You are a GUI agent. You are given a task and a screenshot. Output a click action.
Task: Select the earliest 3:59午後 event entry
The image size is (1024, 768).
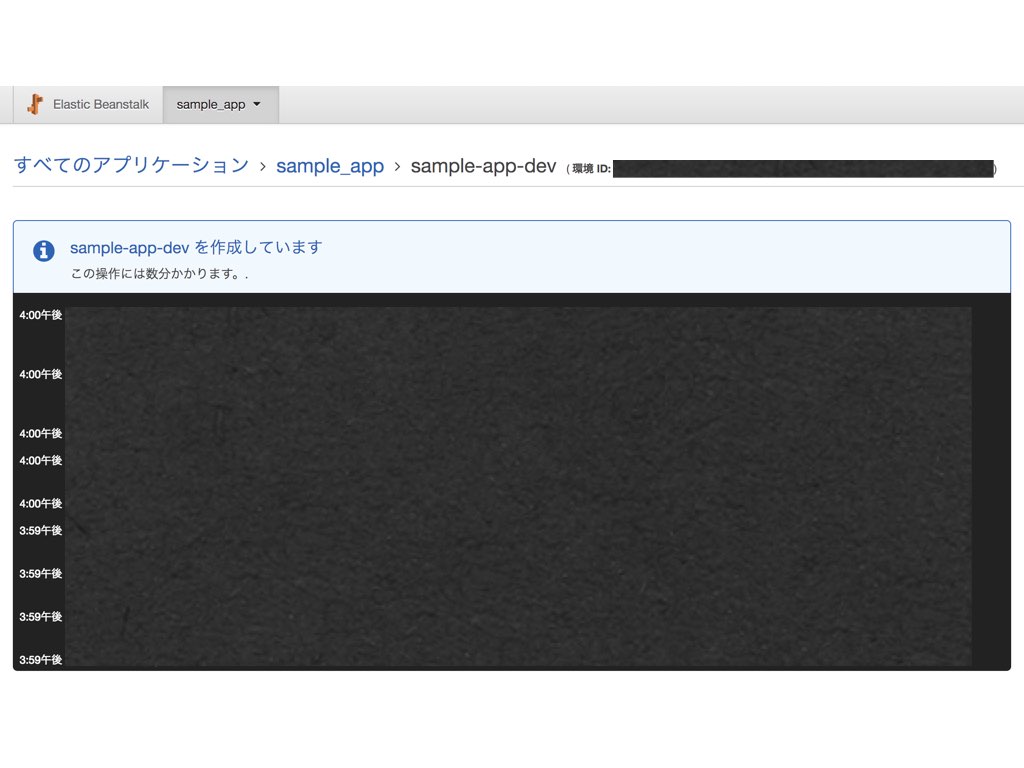(x=38, y=659)
